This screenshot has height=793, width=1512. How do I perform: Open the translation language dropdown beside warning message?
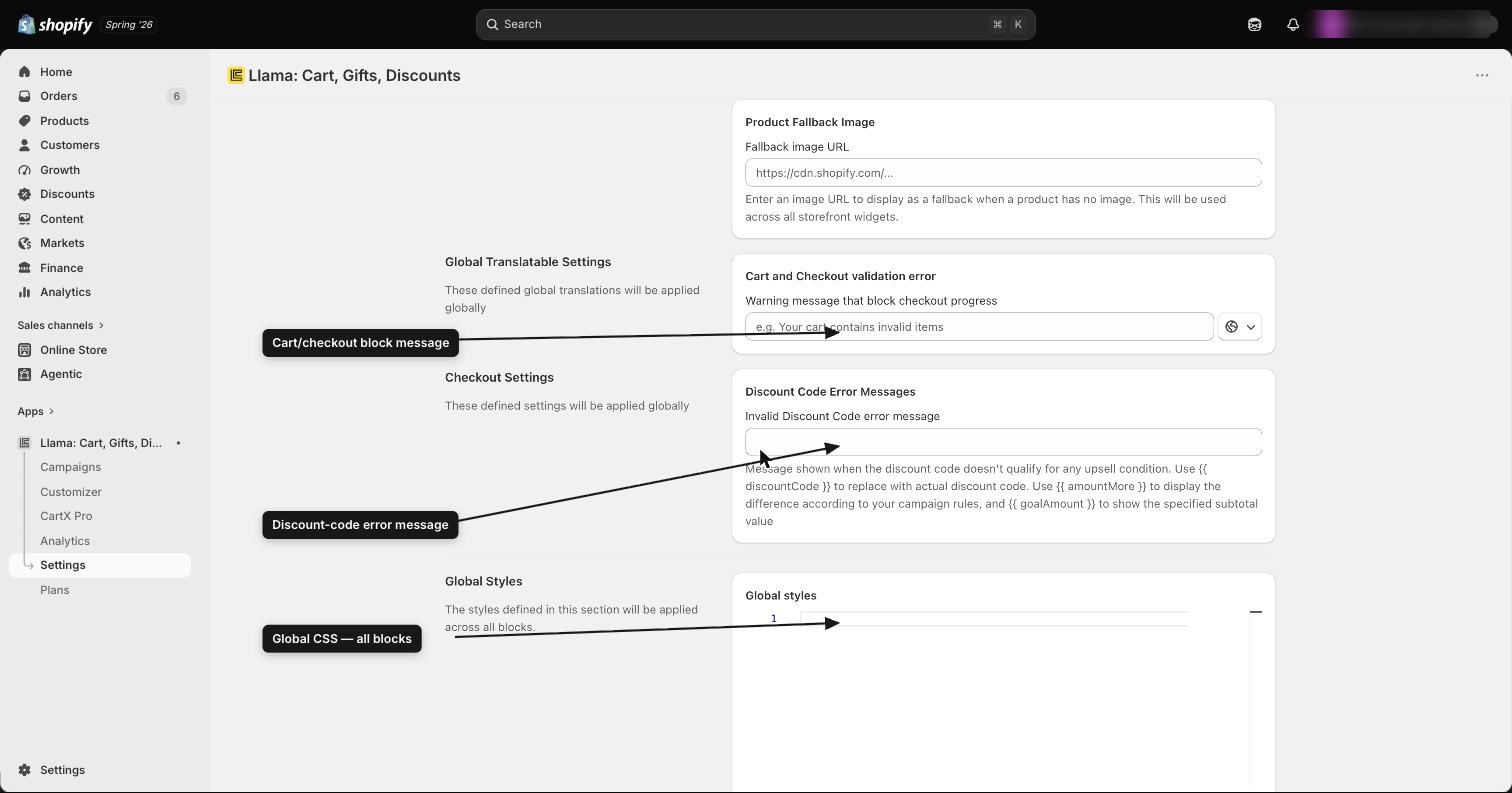pyautogui.click(x=1240, y=327)
